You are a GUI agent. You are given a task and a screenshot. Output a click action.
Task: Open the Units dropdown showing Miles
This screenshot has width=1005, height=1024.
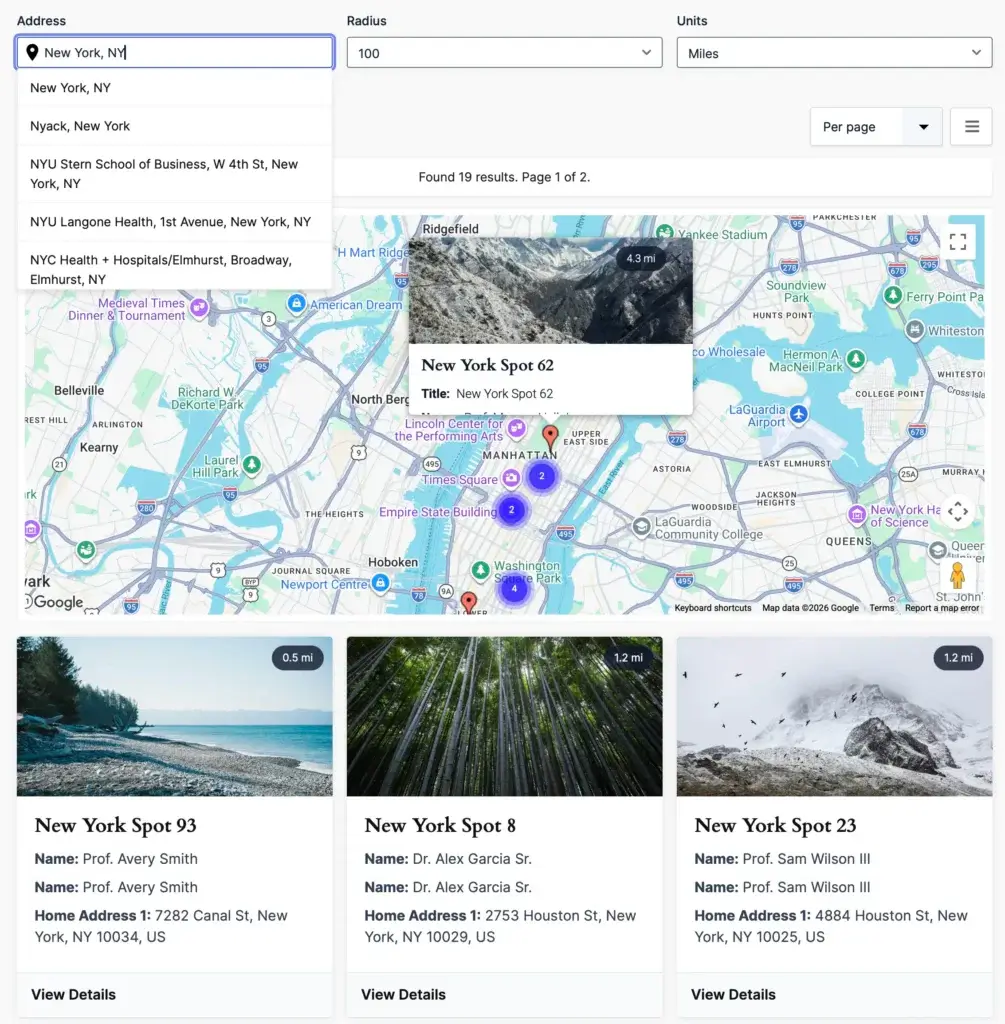pos(834,53)
